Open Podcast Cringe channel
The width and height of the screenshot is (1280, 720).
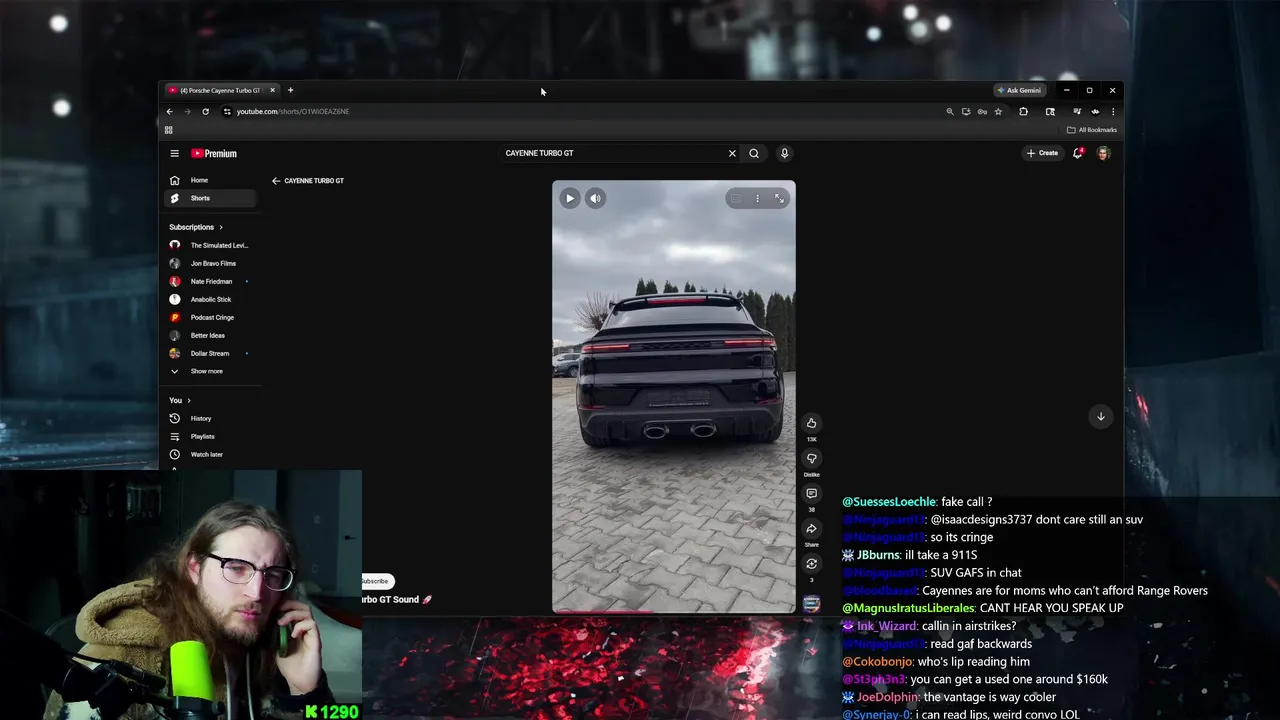pyautogui.click(x=212, y=317)
